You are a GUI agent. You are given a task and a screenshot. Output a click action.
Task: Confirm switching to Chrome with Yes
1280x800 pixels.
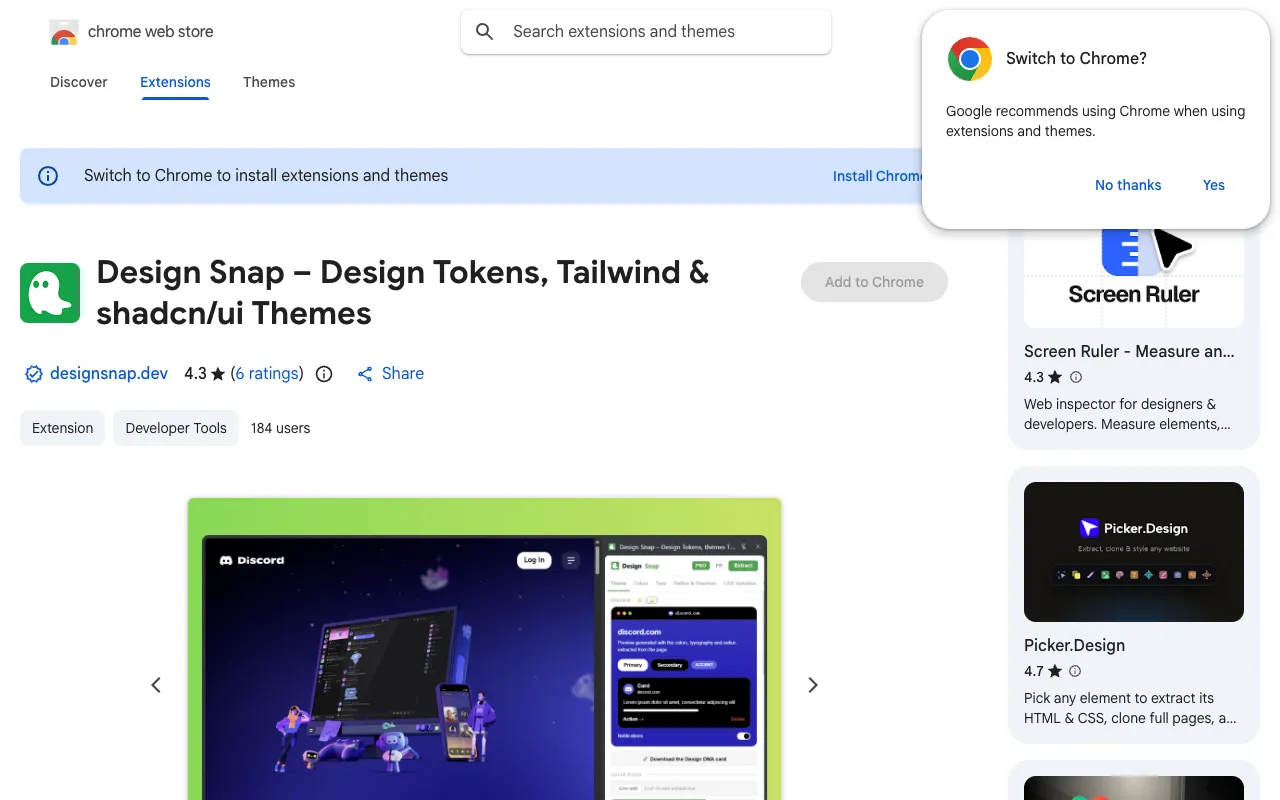coord(1214,185)
